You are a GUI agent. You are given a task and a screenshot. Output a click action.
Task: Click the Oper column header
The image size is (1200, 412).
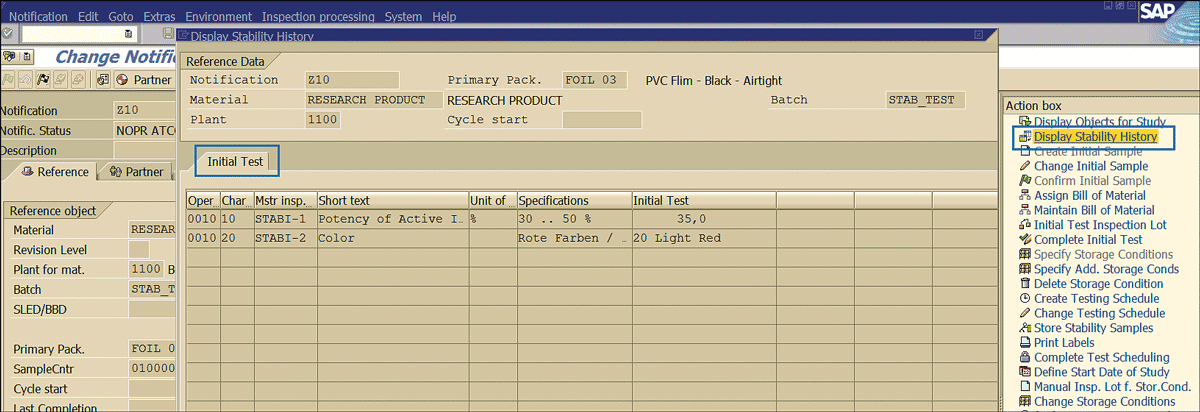coord(202,201)
